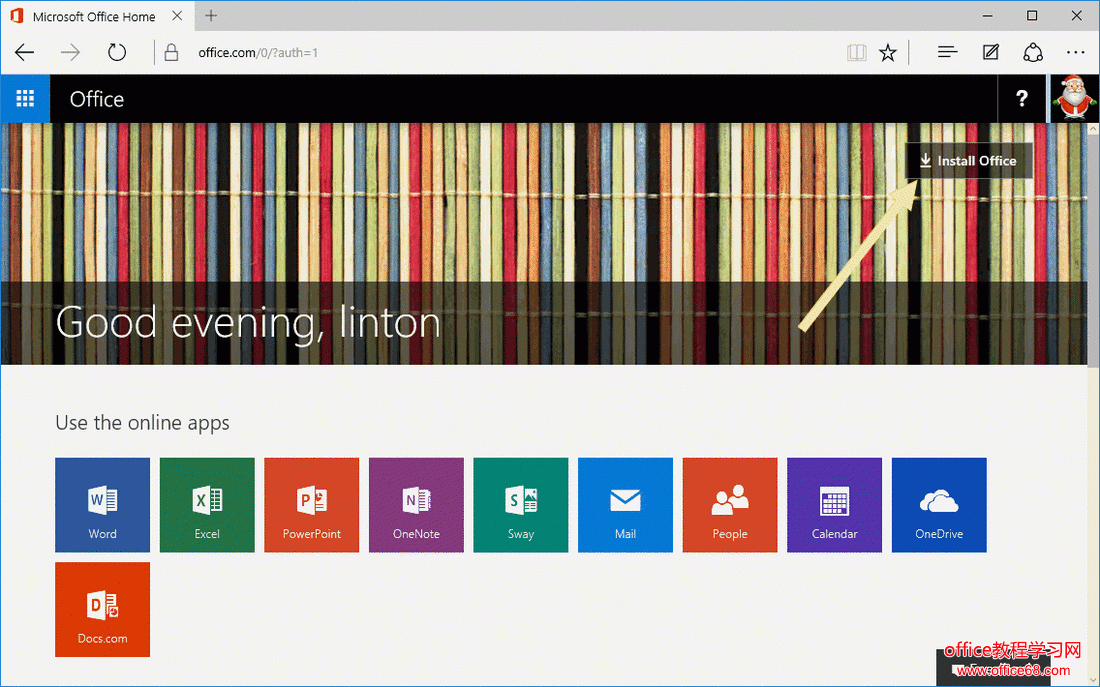Image resolution: width=1100 pixels, height=687 pixels.
Task: Open the Office app launcher grid
Action: tap(25, 98)
